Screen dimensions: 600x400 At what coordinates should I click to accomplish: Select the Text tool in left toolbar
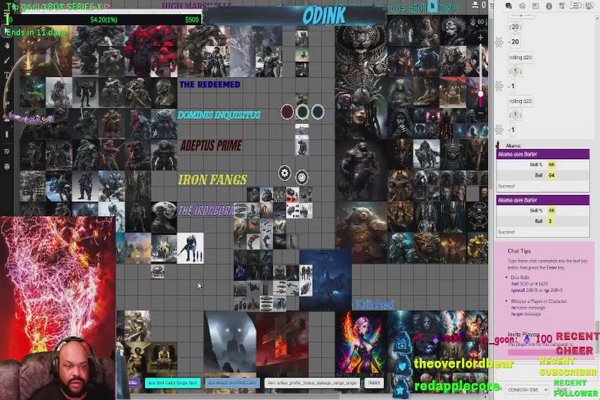click(x=7, y=75)
